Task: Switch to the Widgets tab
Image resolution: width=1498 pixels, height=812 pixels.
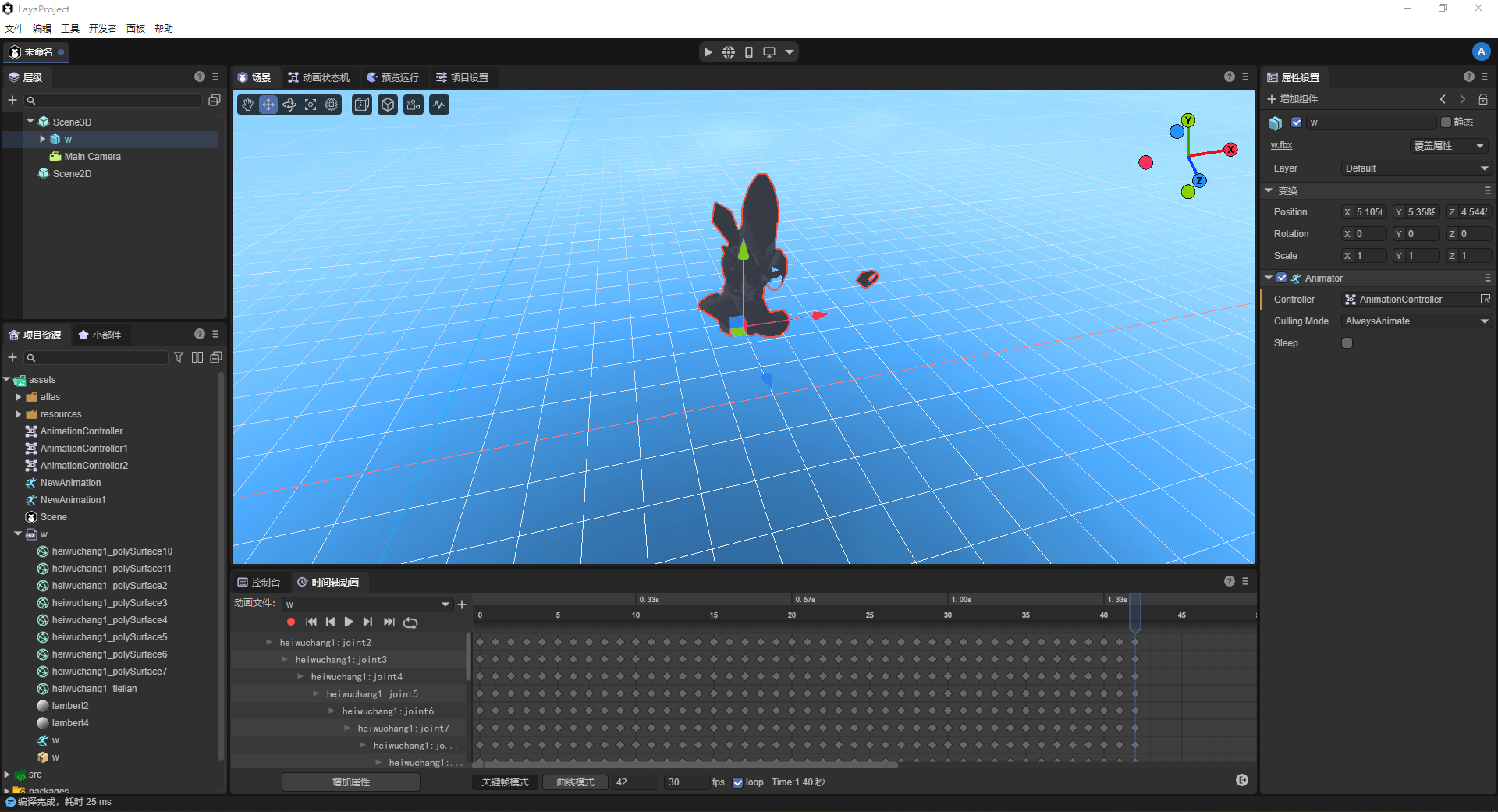Action: point(99,335)
